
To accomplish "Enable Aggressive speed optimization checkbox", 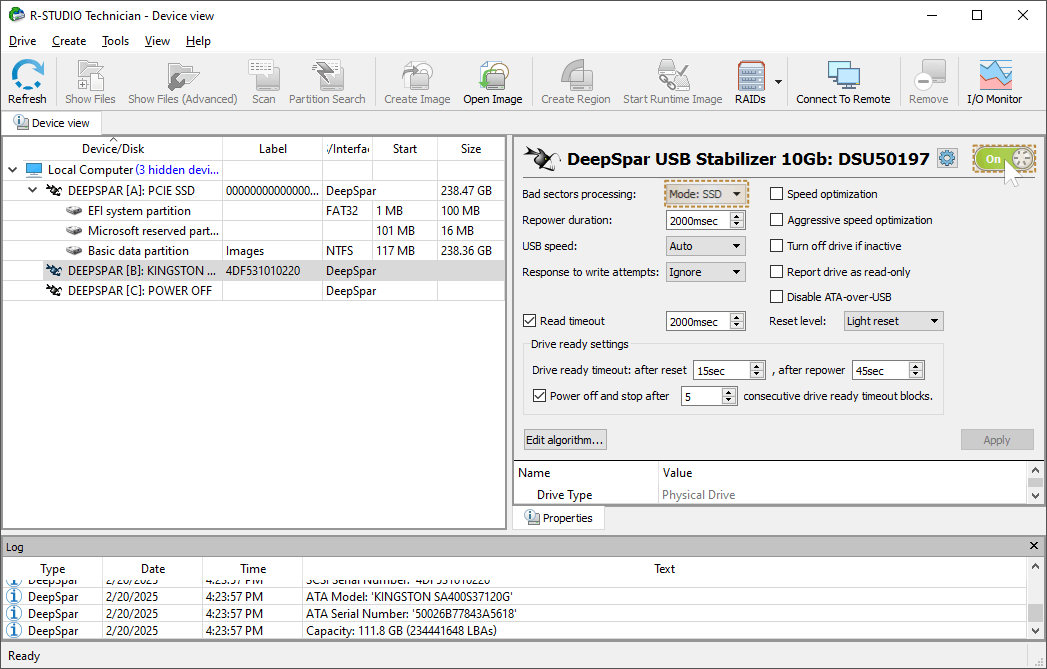I will pyautogui.click(x=776, y=220).
